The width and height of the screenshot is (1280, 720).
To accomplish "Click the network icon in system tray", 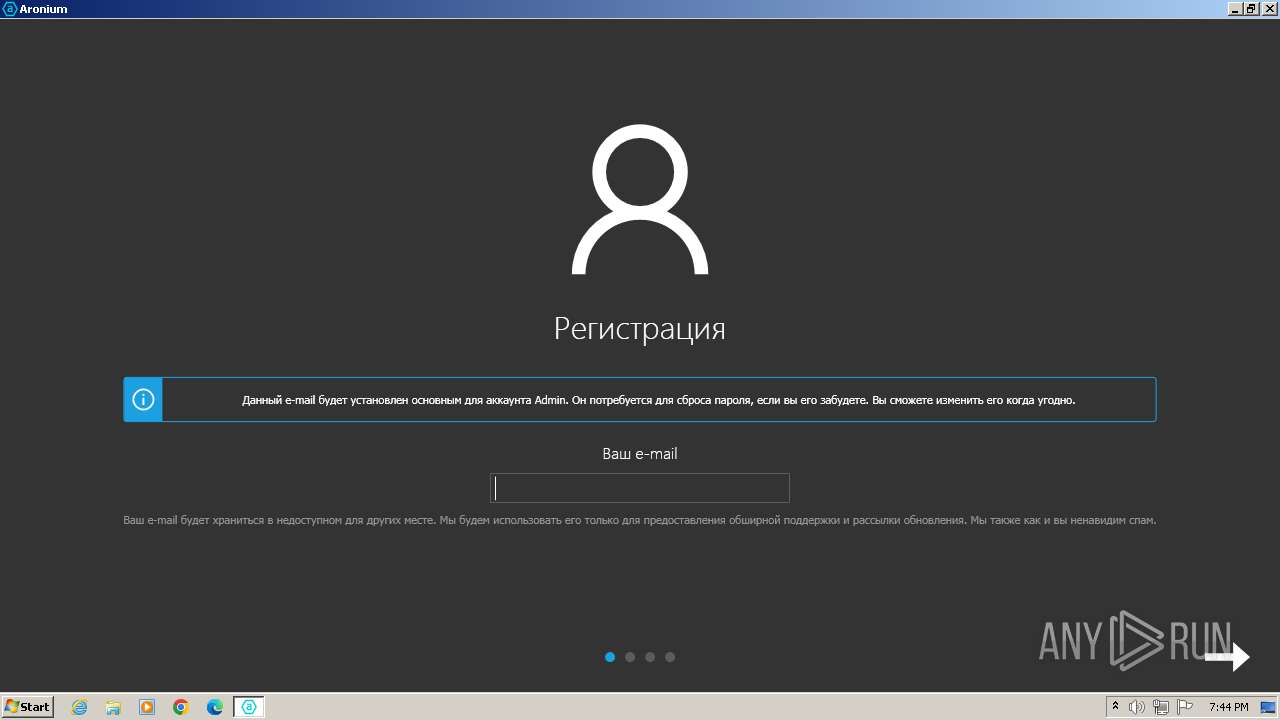I will point(1160,707).
